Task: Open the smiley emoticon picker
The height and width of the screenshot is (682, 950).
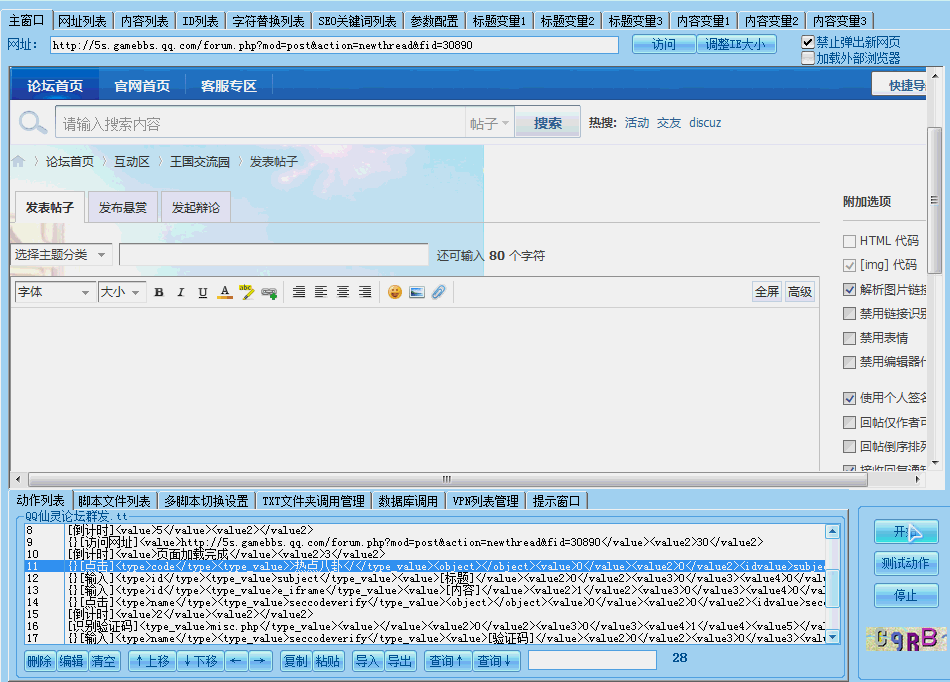Action: pos(395,292)
